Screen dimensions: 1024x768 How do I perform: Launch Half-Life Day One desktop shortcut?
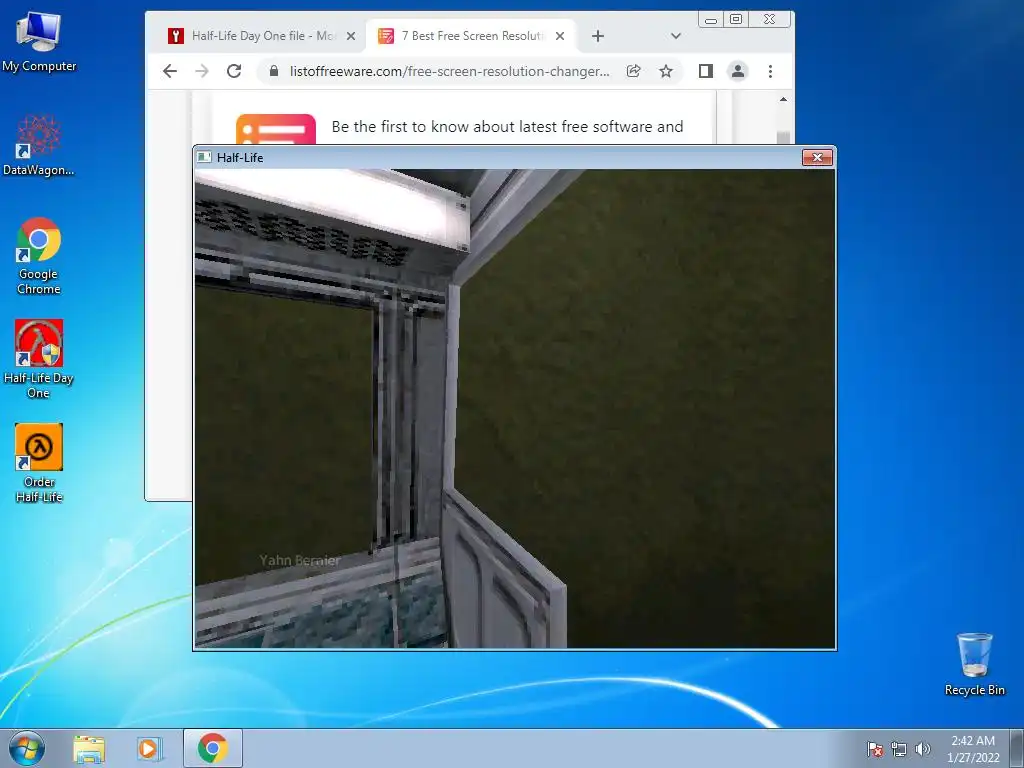[x=39, y=359]
